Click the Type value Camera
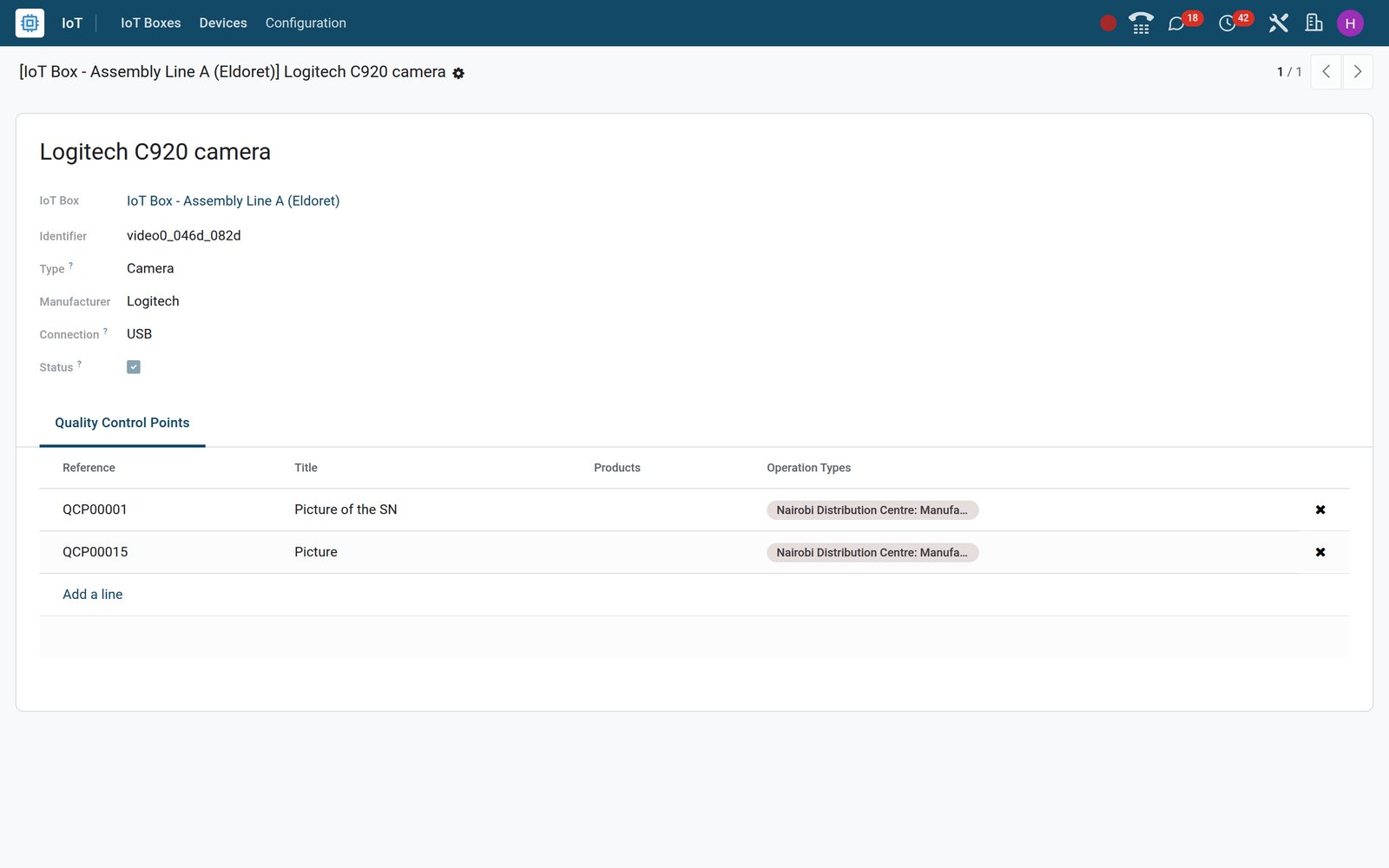This screenshot has height=868, width=1389. click(x=150, y=268)
